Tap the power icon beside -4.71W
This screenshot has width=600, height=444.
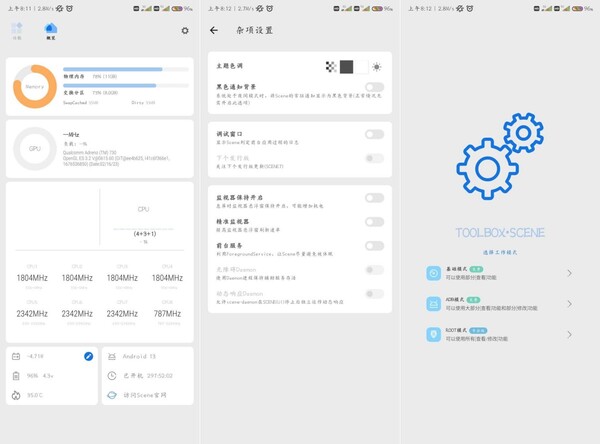(16, 356)
